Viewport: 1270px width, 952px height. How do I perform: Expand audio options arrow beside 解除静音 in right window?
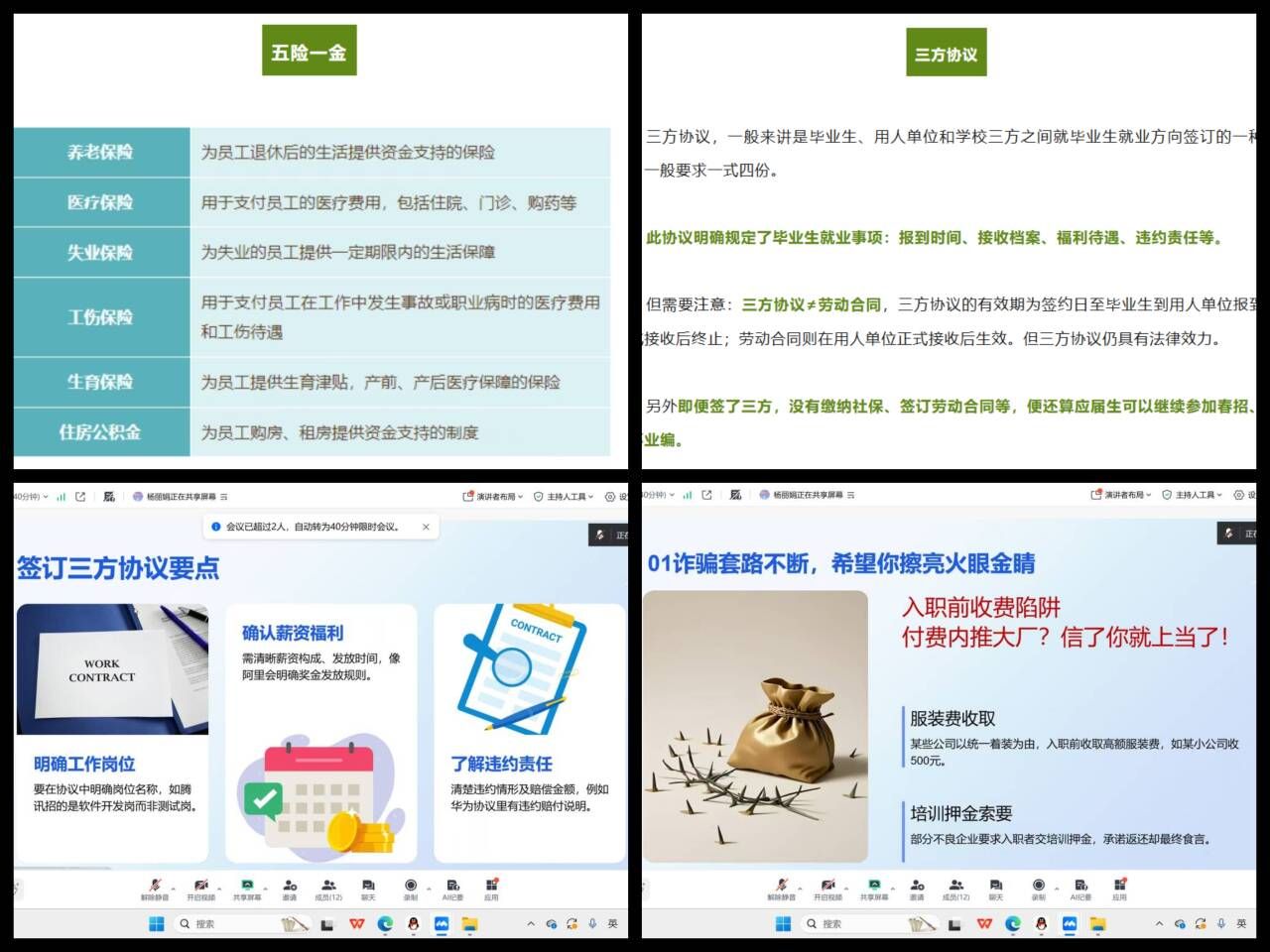[800, 888]
